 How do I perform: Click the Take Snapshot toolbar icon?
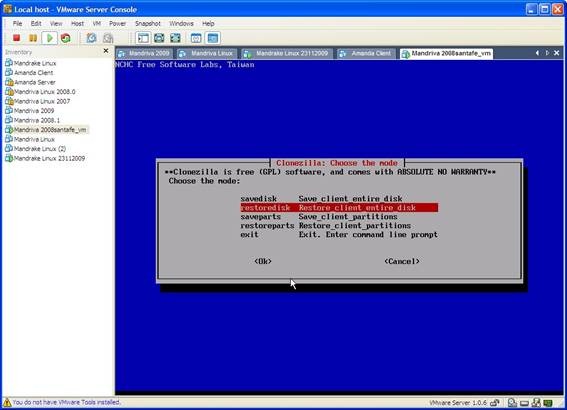click(91, 38)
